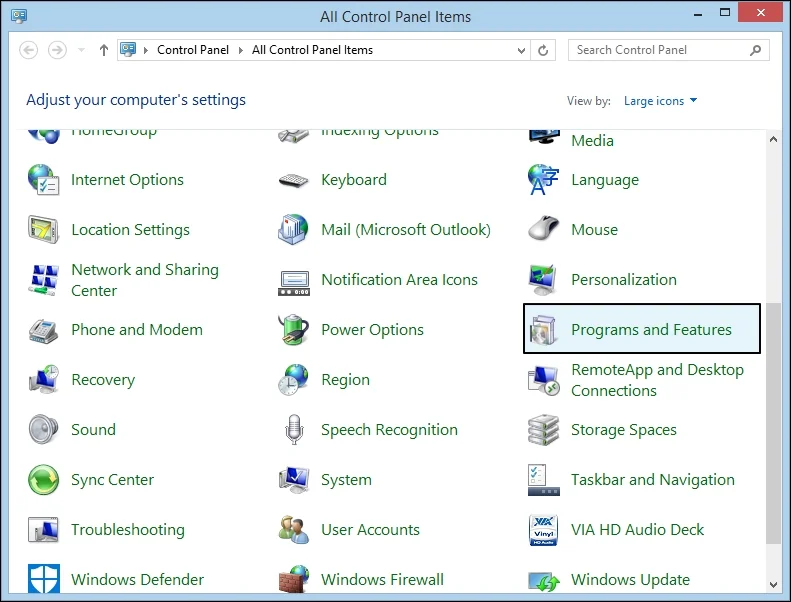Click the Control Panel icon in address bar
This screenshot has width=791, height=602.
[128, 49]
